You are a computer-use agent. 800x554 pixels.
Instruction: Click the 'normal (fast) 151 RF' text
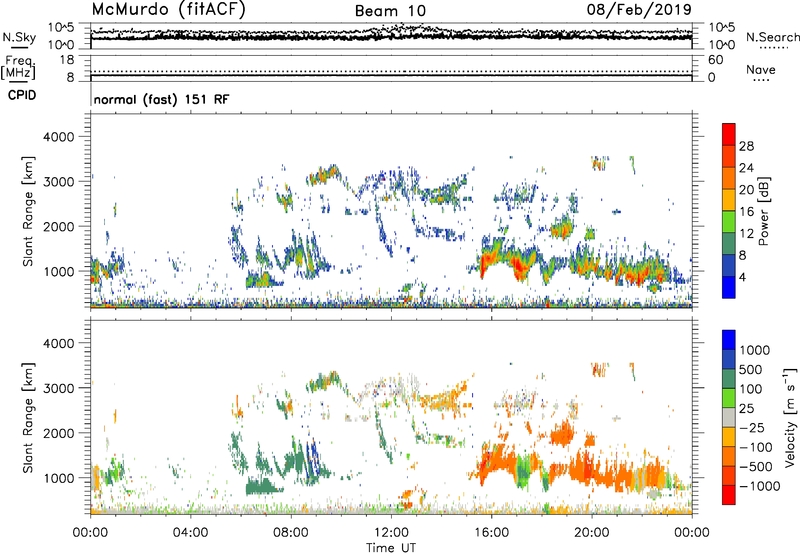[x=161, y=99]
